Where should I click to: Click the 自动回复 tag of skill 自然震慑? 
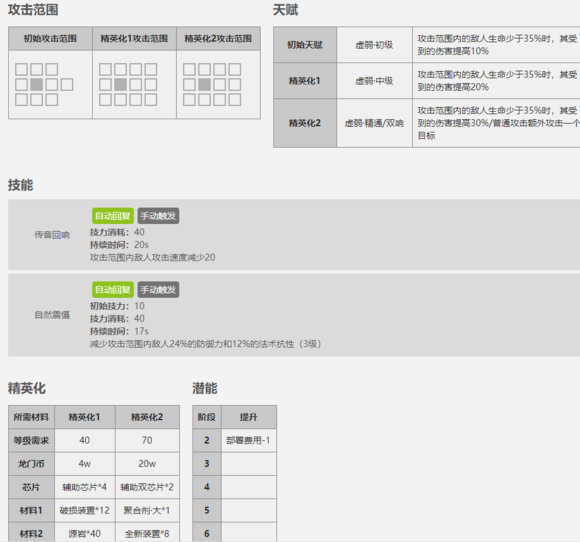[113, 290]
